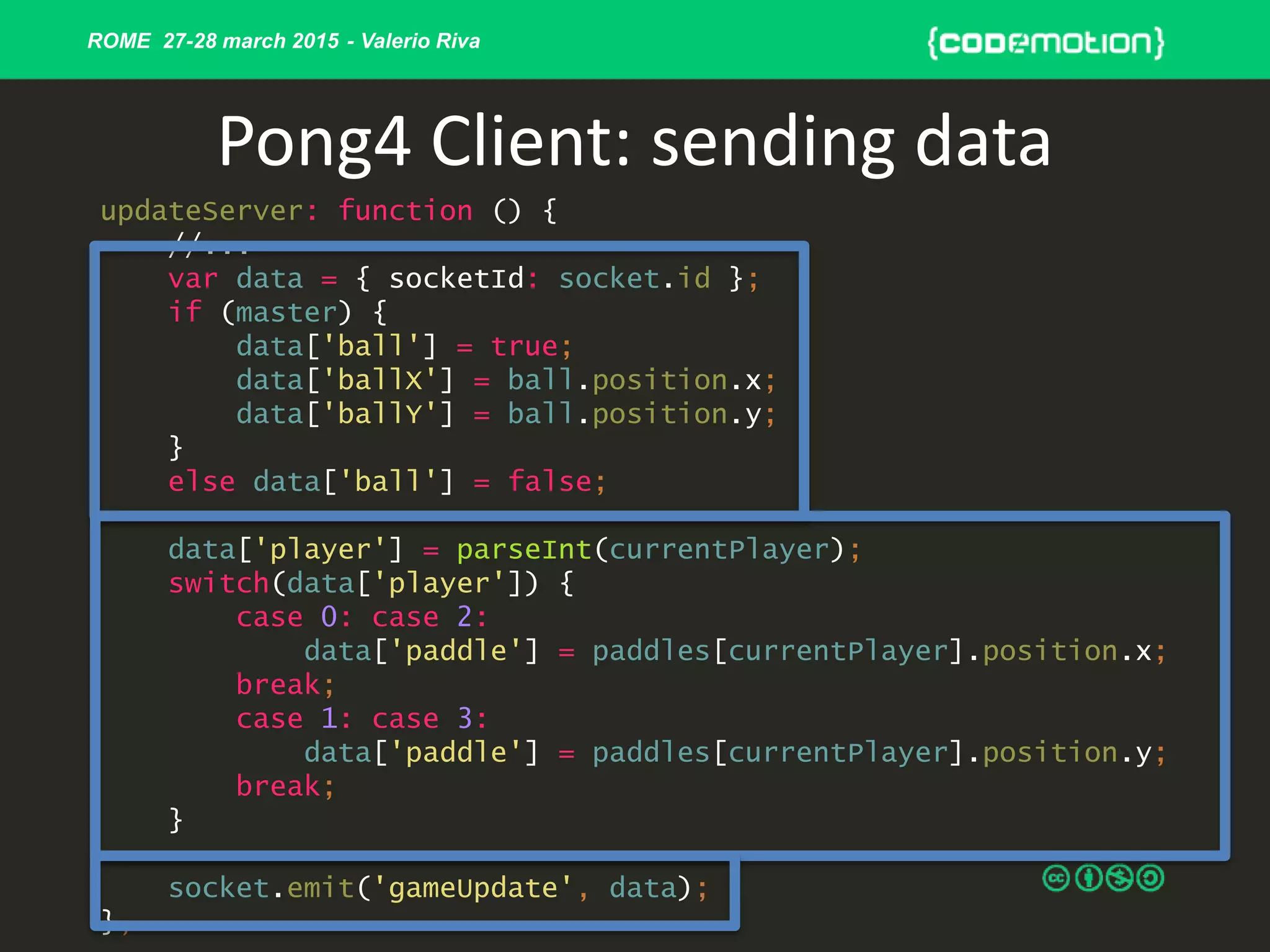
Task: Click the line "socket.emit('gameUpdate', data);"
Action: [x=438, y=888]
